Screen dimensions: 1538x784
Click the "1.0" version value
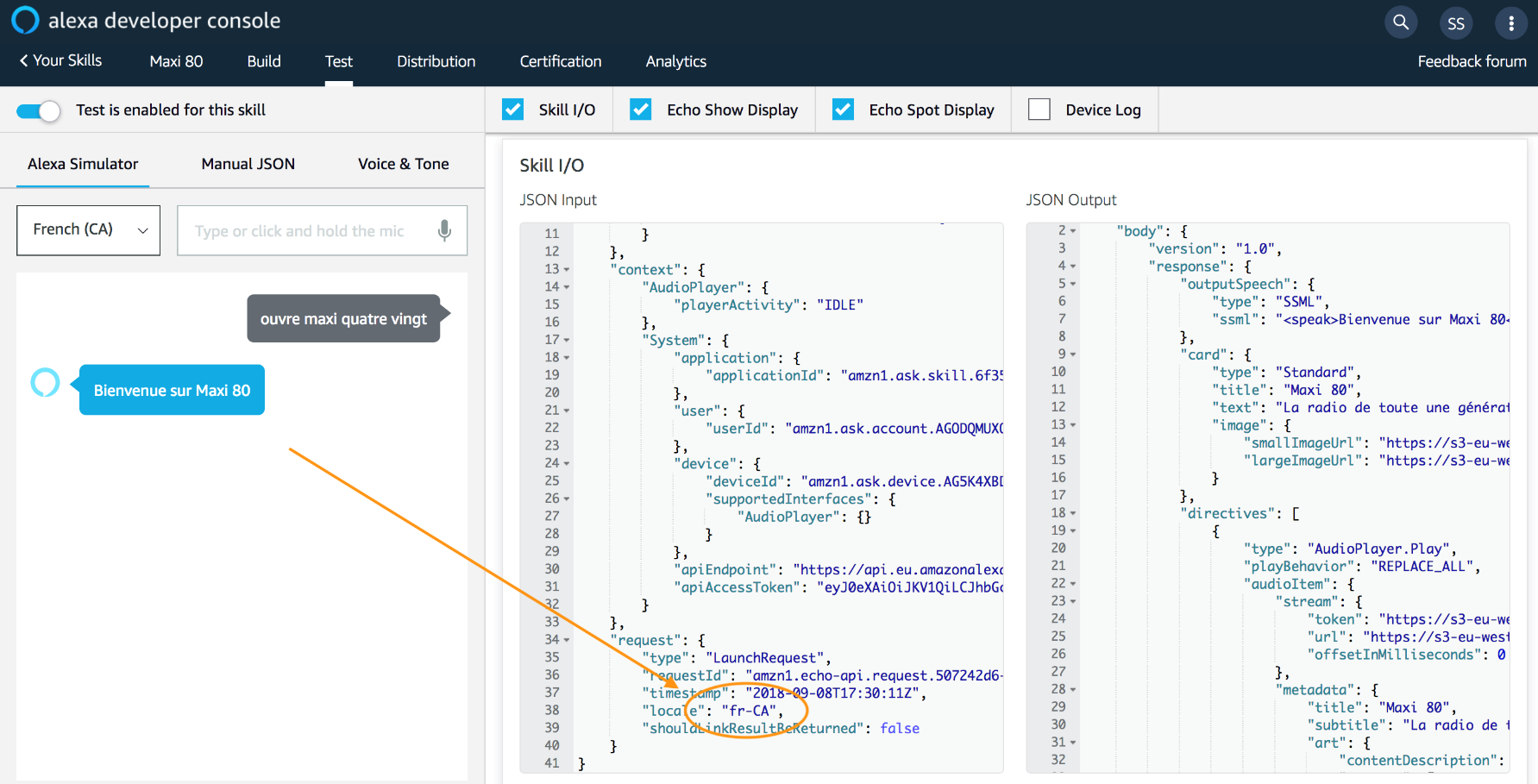tap(1255, 248)
